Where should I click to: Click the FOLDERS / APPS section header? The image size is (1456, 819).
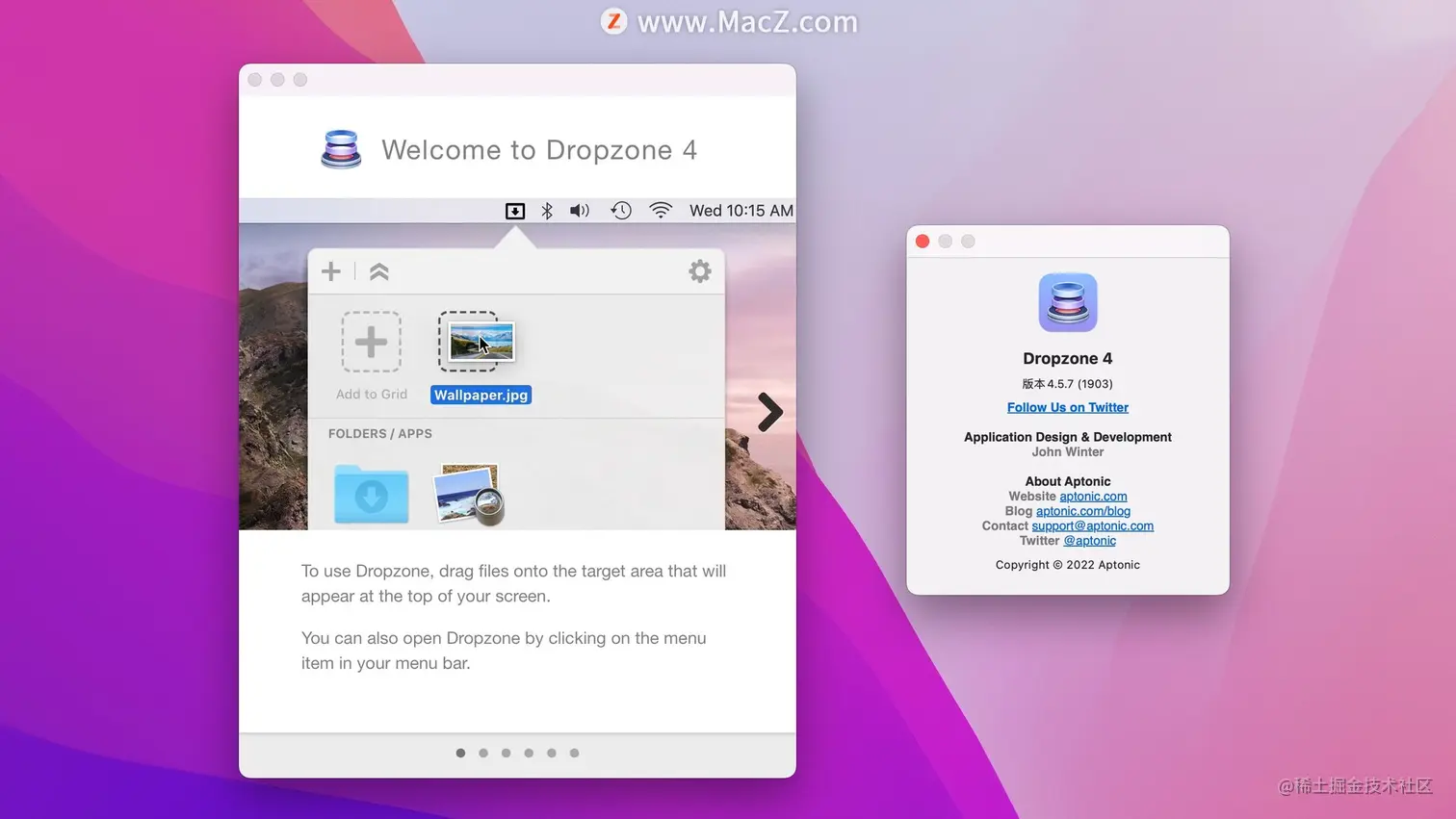coord(380,434)
